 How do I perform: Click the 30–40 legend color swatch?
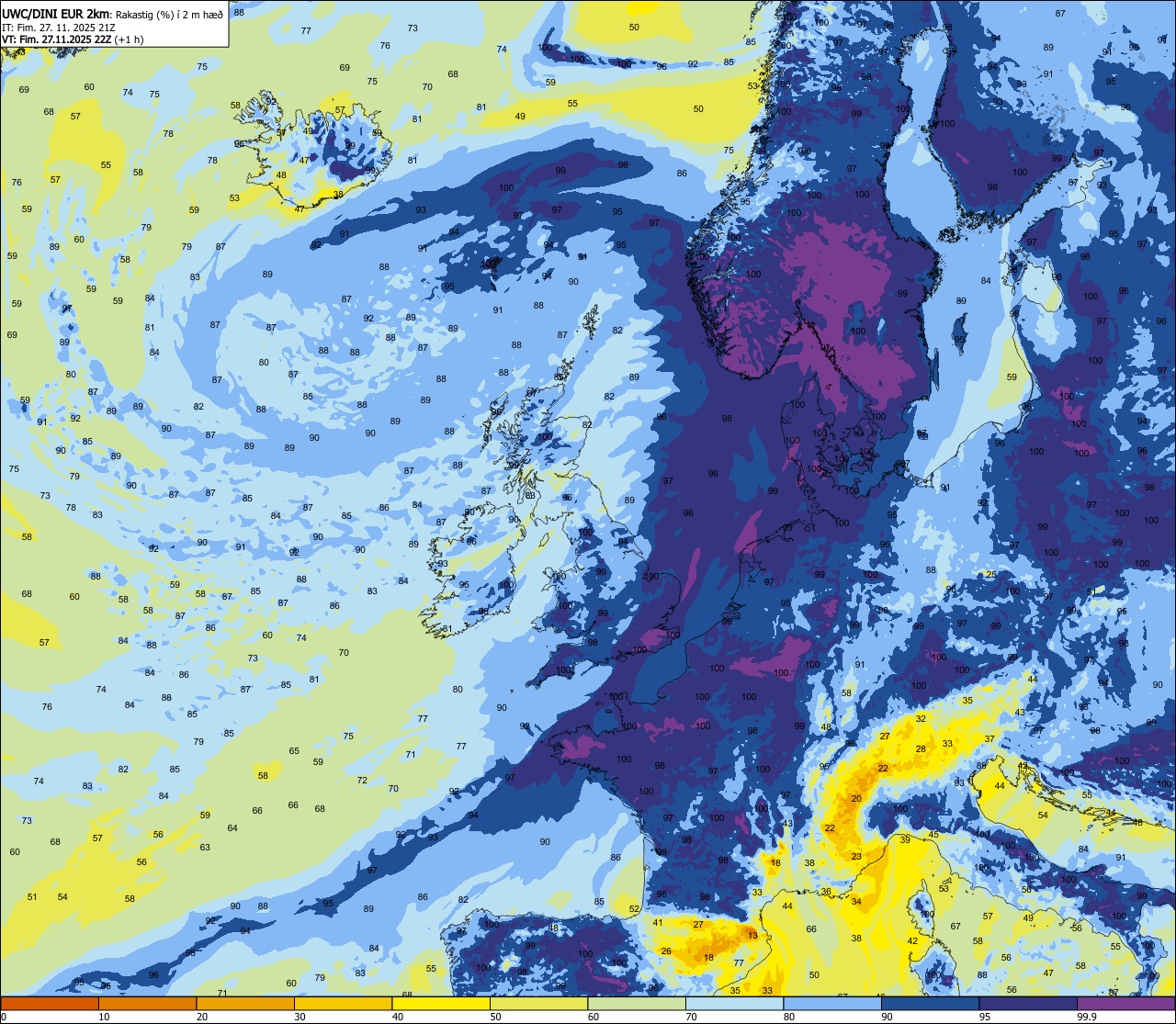(343, 1004)
